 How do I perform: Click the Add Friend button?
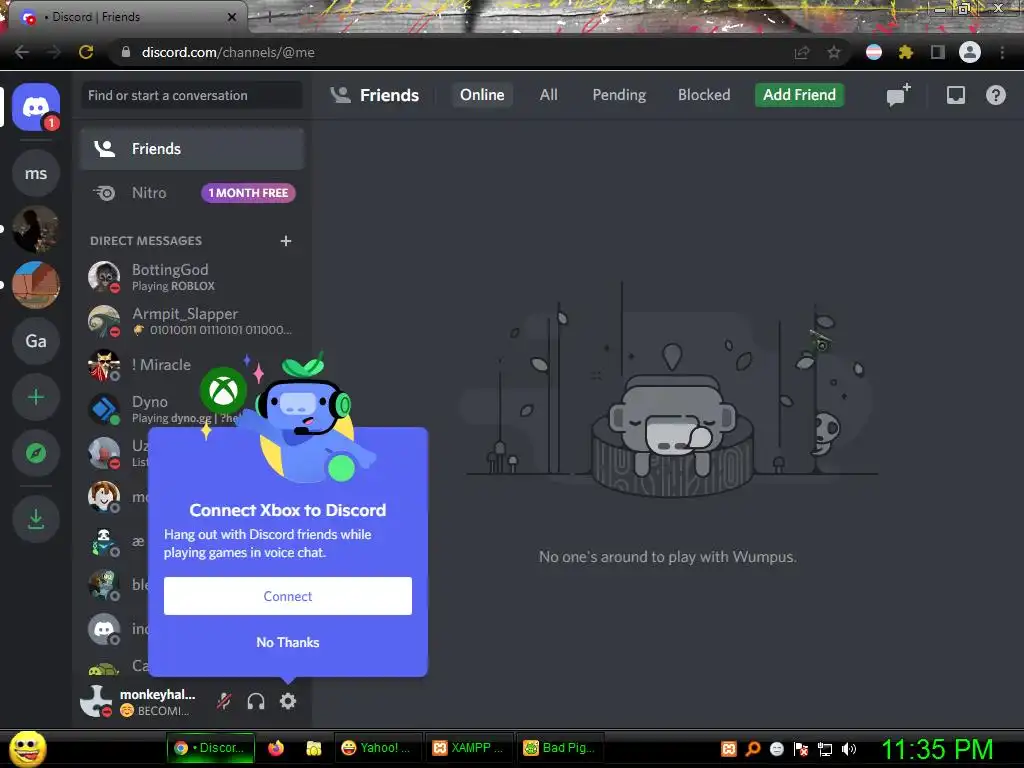[799, 95]
